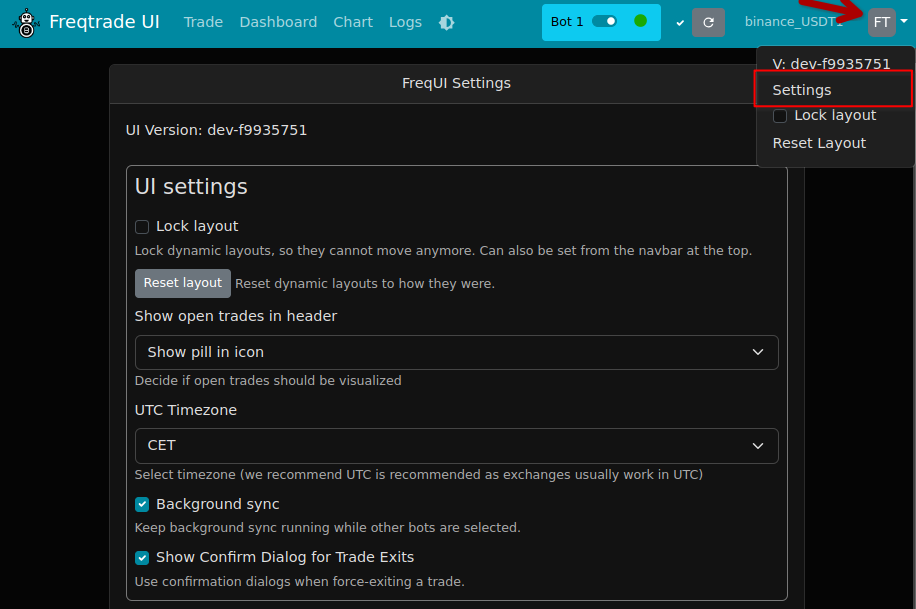Open the UTC Timezone dropdown showing CET
The width and height of the screenshot is (916, 609).
pyautogui.click(x=456, y=445)
